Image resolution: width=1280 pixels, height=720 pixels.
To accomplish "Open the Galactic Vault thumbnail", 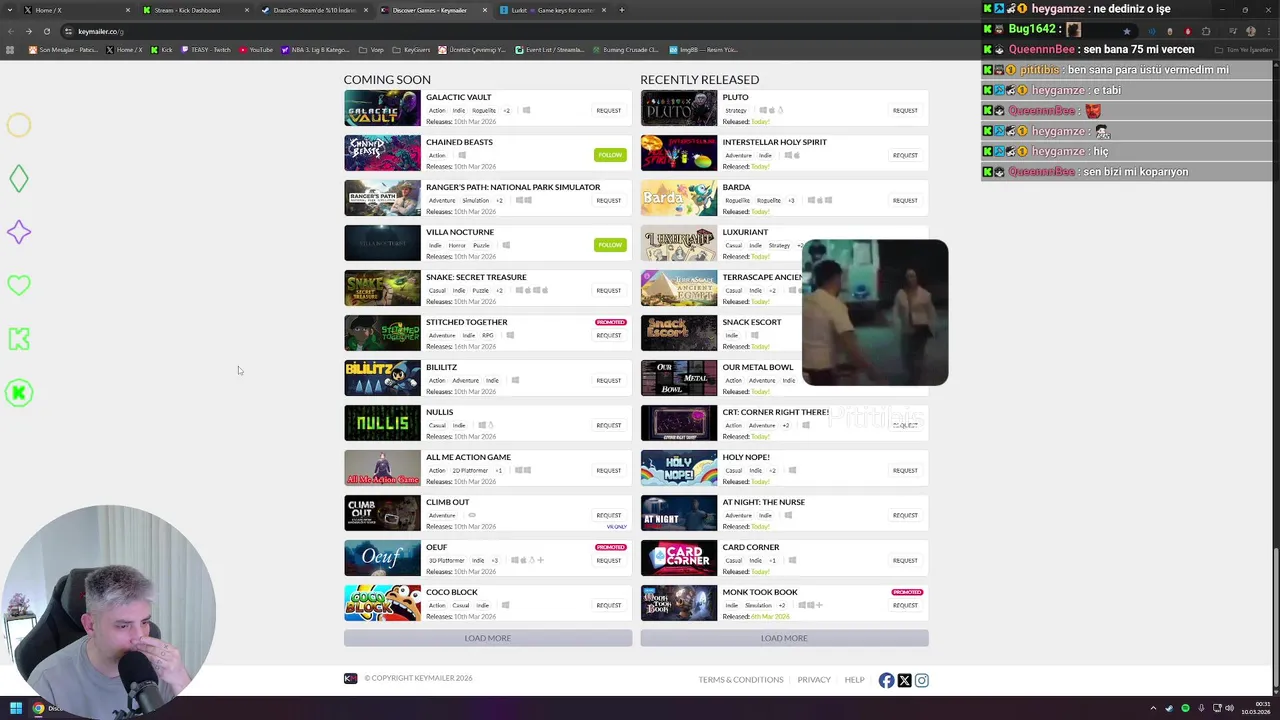I will (x=382, y=108).
